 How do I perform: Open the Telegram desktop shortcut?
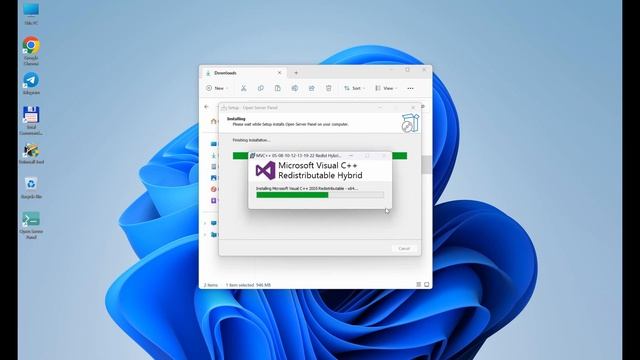(x=31, y=83)
